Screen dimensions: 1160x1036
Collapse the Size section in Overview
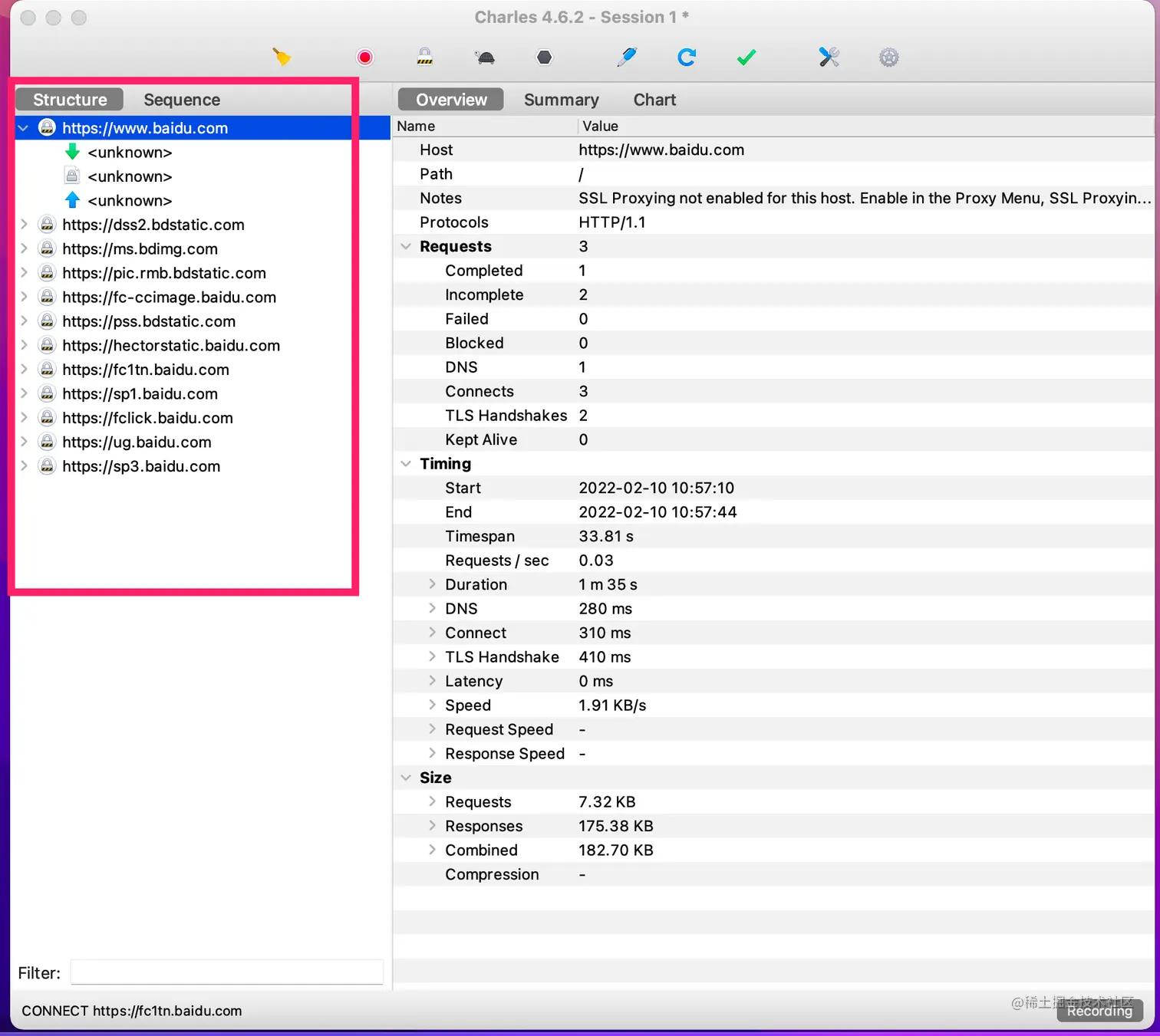406,778
